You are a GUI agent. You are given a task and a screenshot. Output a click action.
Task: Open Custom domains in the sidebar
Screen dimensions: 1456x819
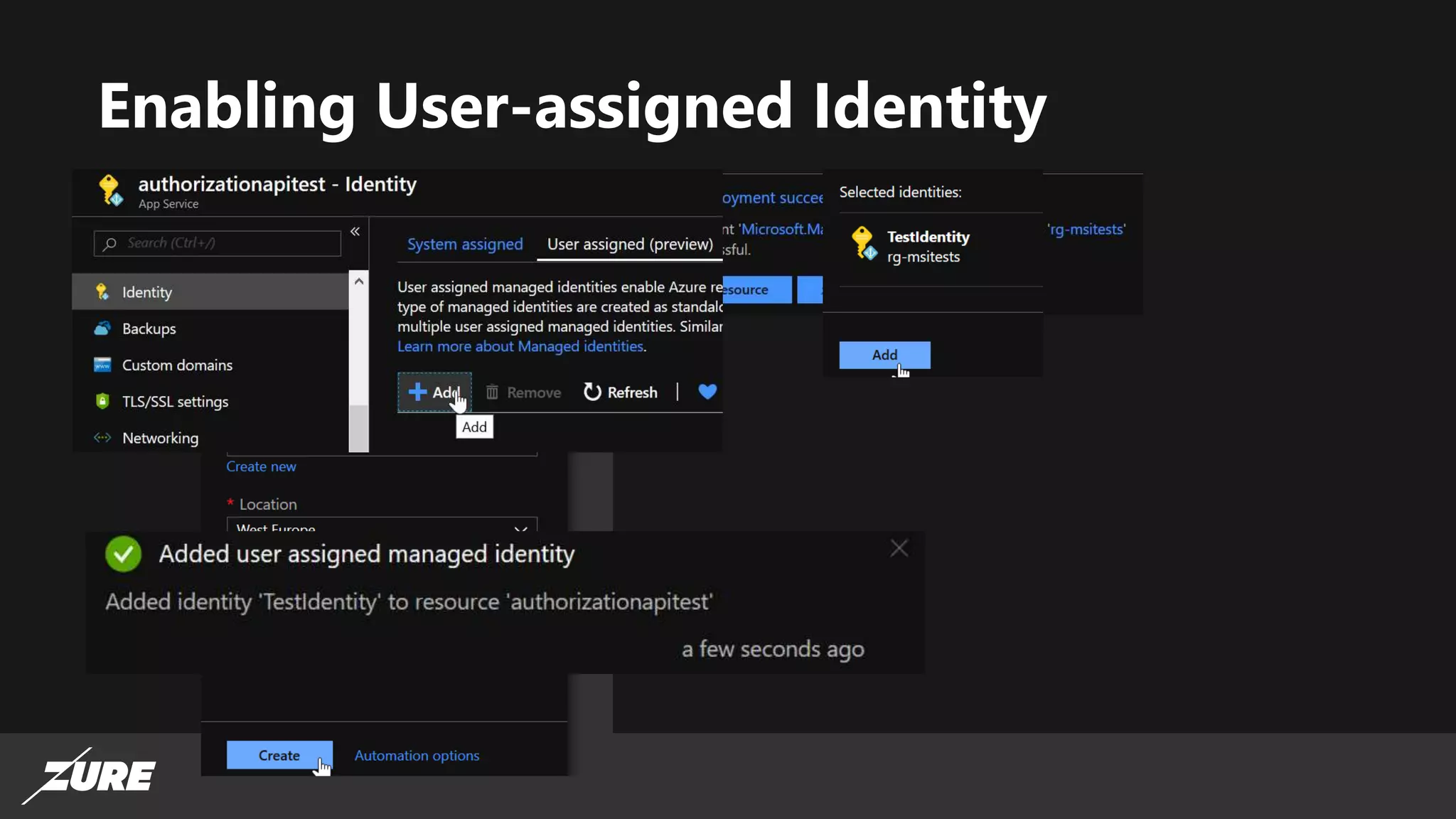(210, 365)
